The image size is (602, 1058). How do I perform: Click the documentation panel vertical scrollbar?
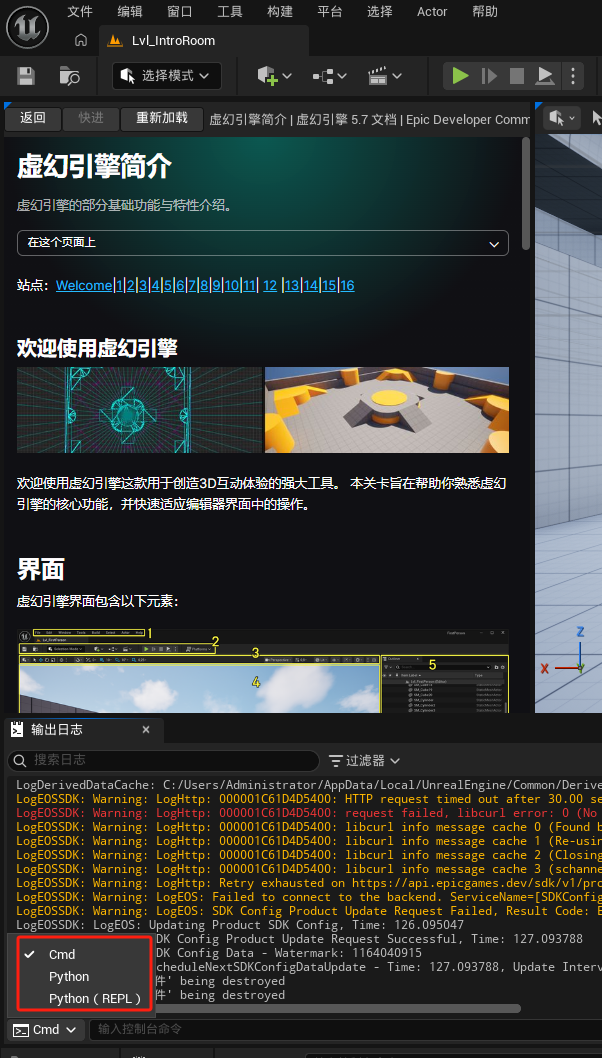click(x=526, y=194)
